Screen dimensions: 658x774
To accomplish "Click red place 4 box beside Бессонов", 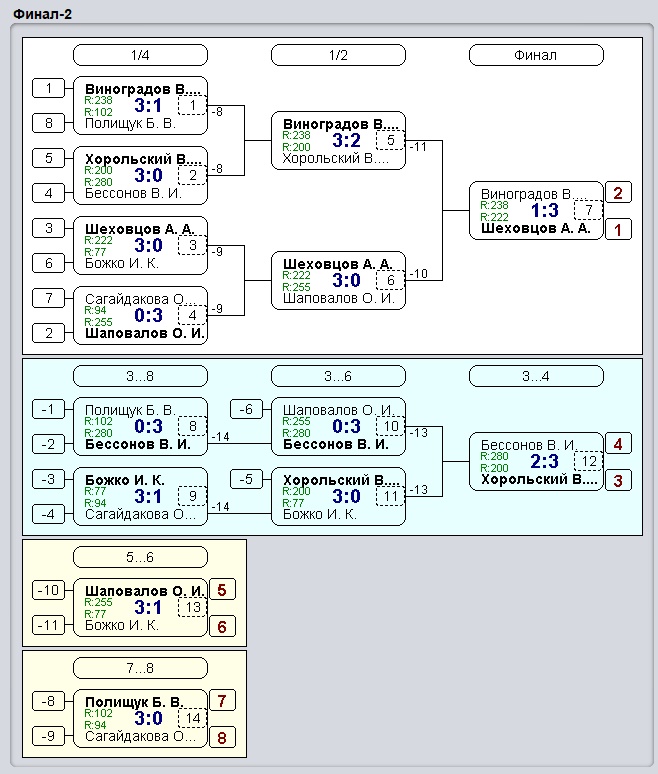I will coord(618,444).
